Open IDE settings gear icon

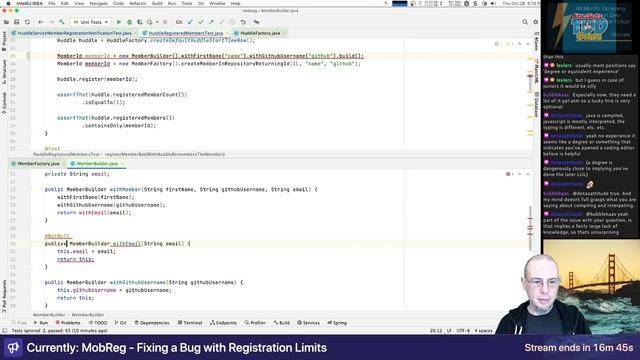point(536,22)
